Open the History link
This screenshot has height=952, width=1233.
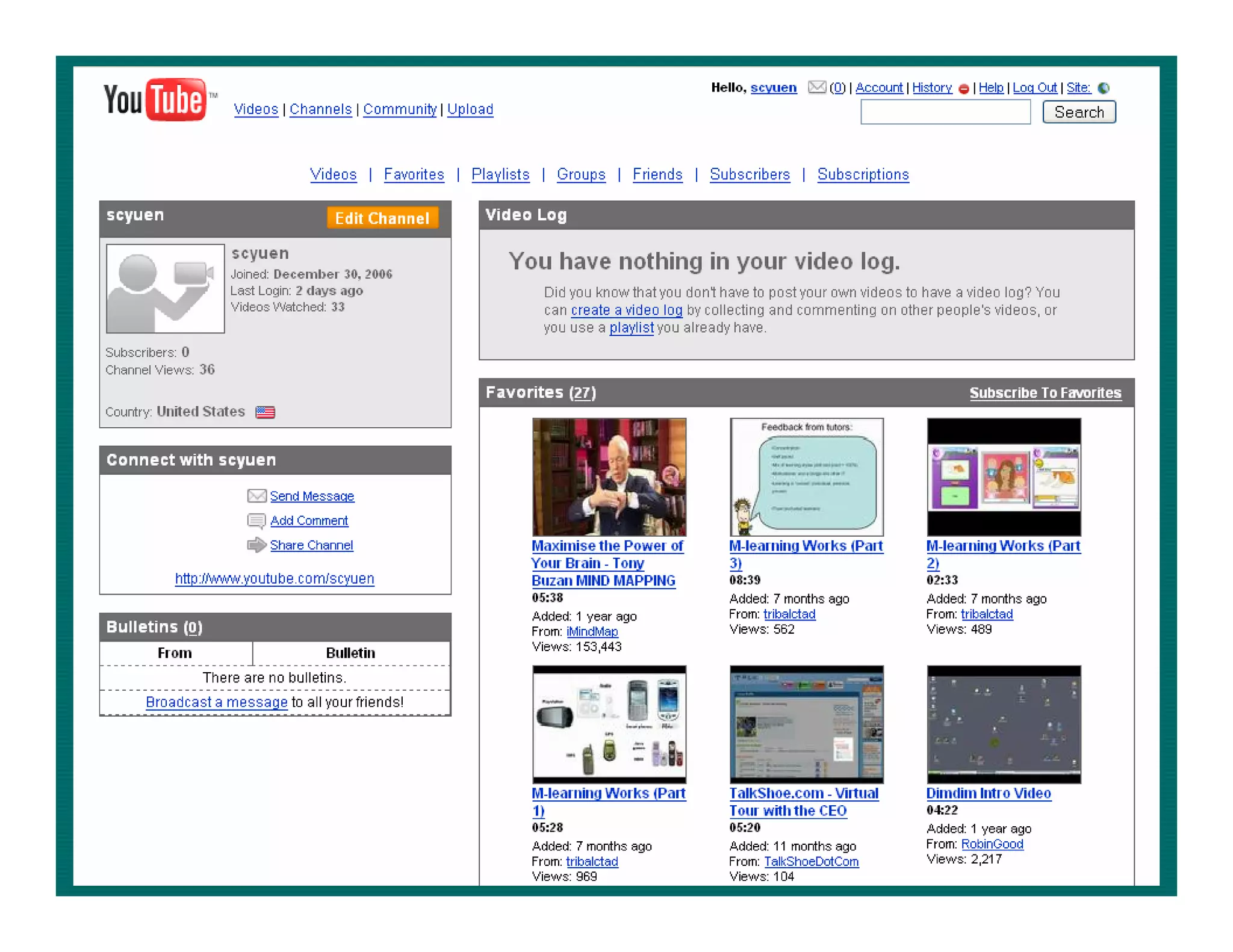coord(932,88)
